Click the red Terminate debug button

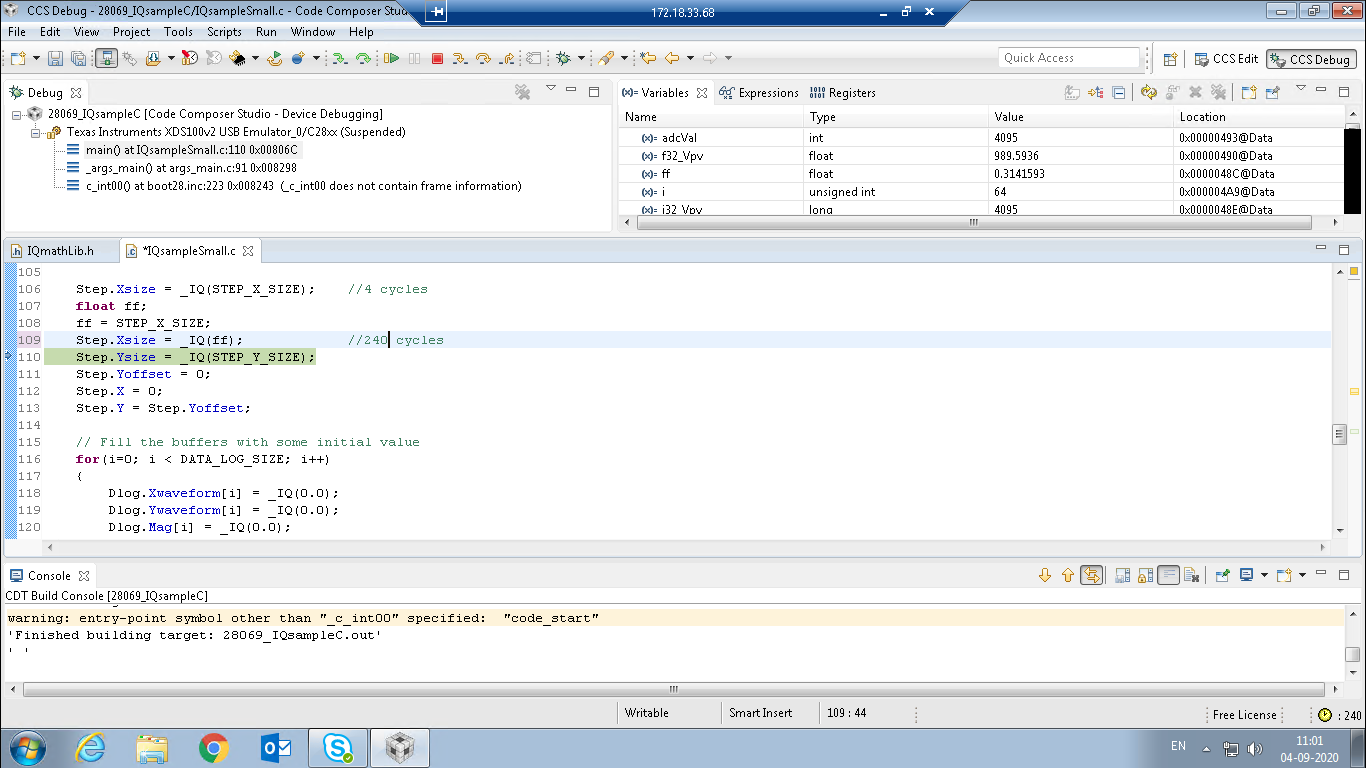coord(437,59)
